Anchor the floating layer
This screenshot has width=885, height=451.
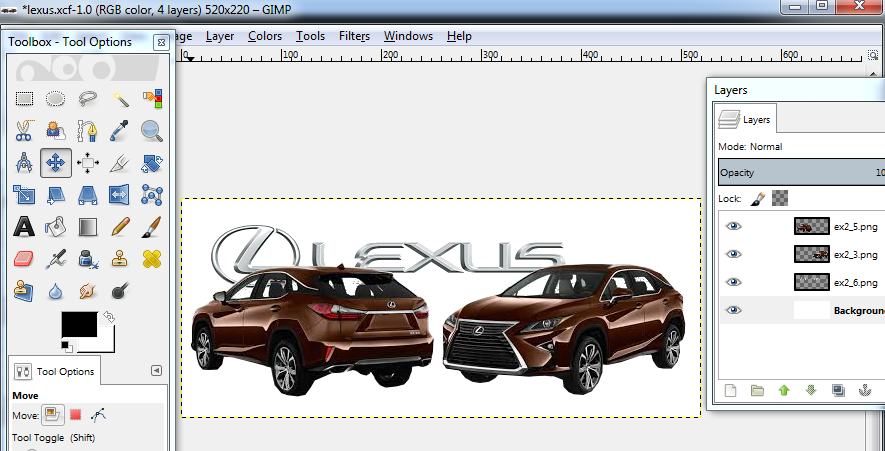click(864, 390)
